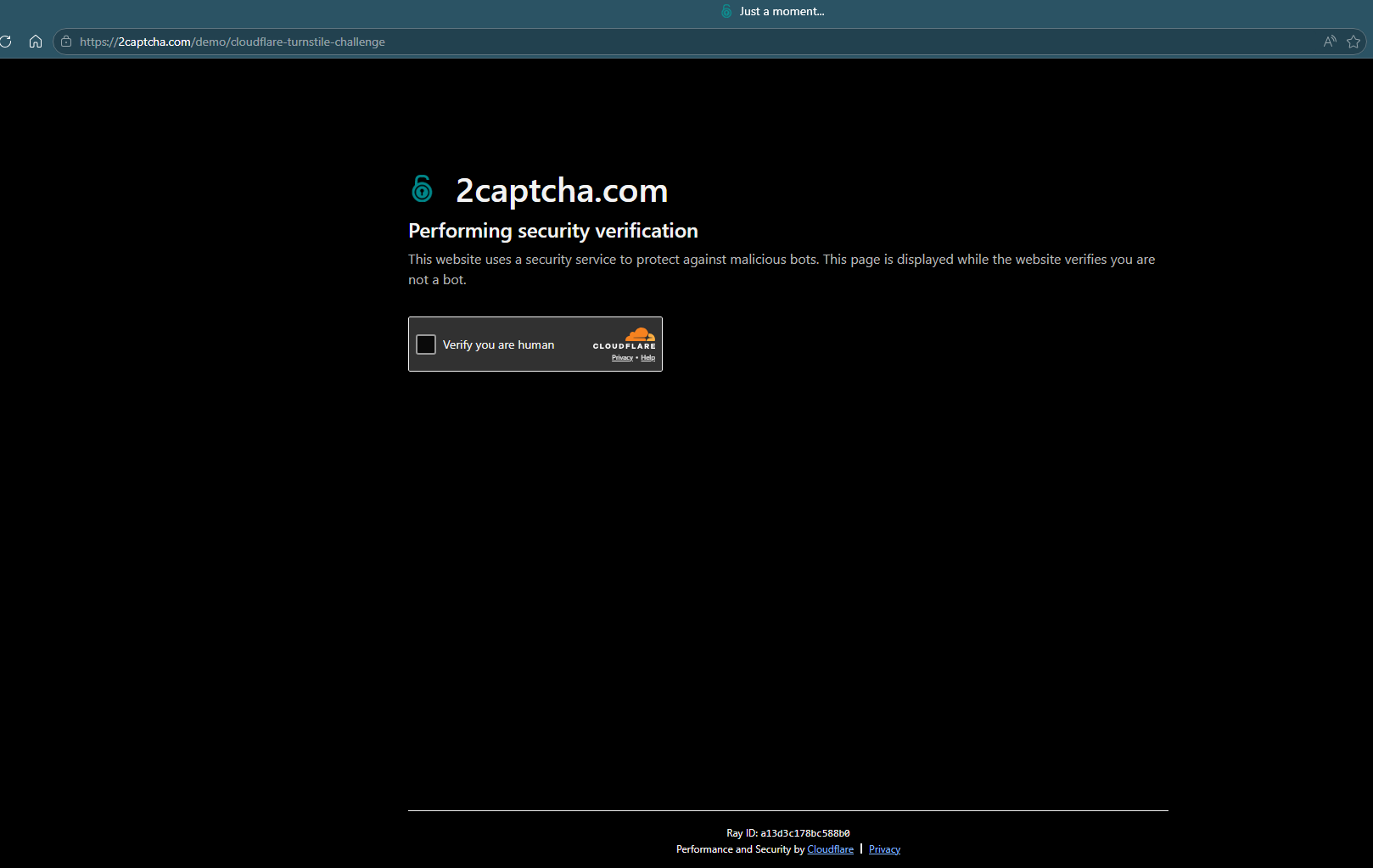Check the 'Verify you are human' checkbox
1373x868 pixels.
click(x=426, y=344)
